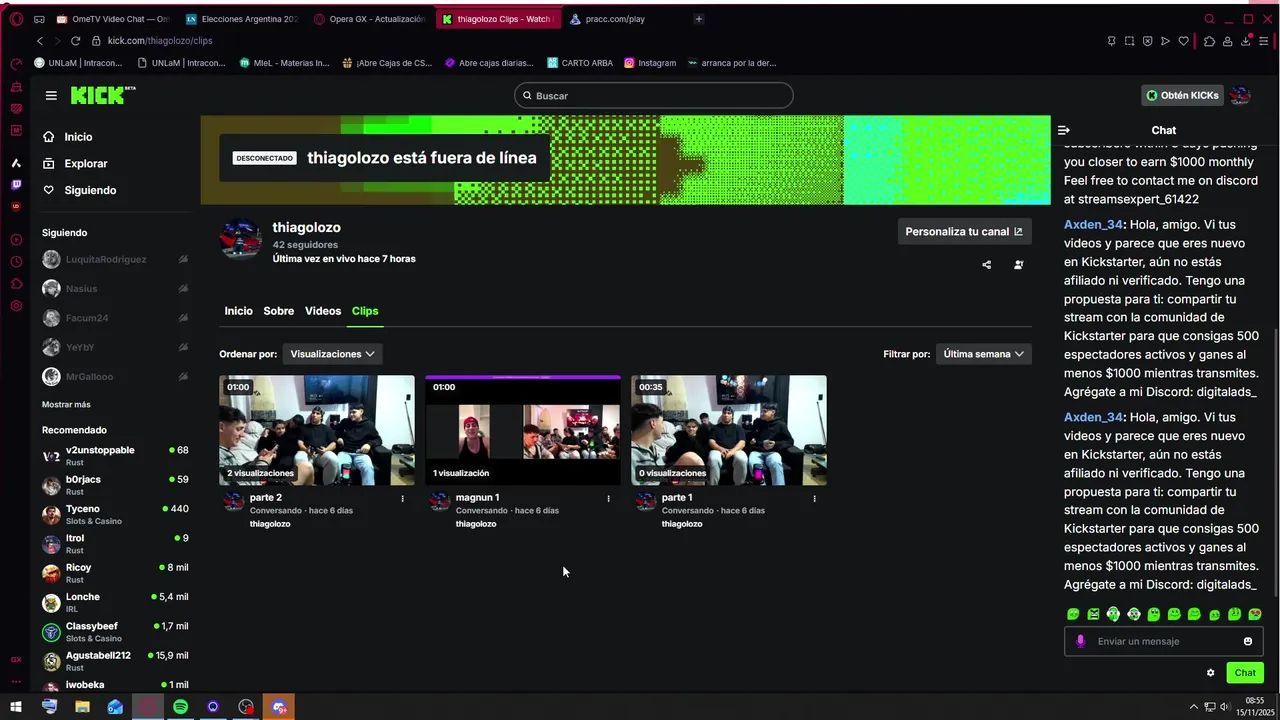Open the Kick hamburger menu

click(51, 95)
